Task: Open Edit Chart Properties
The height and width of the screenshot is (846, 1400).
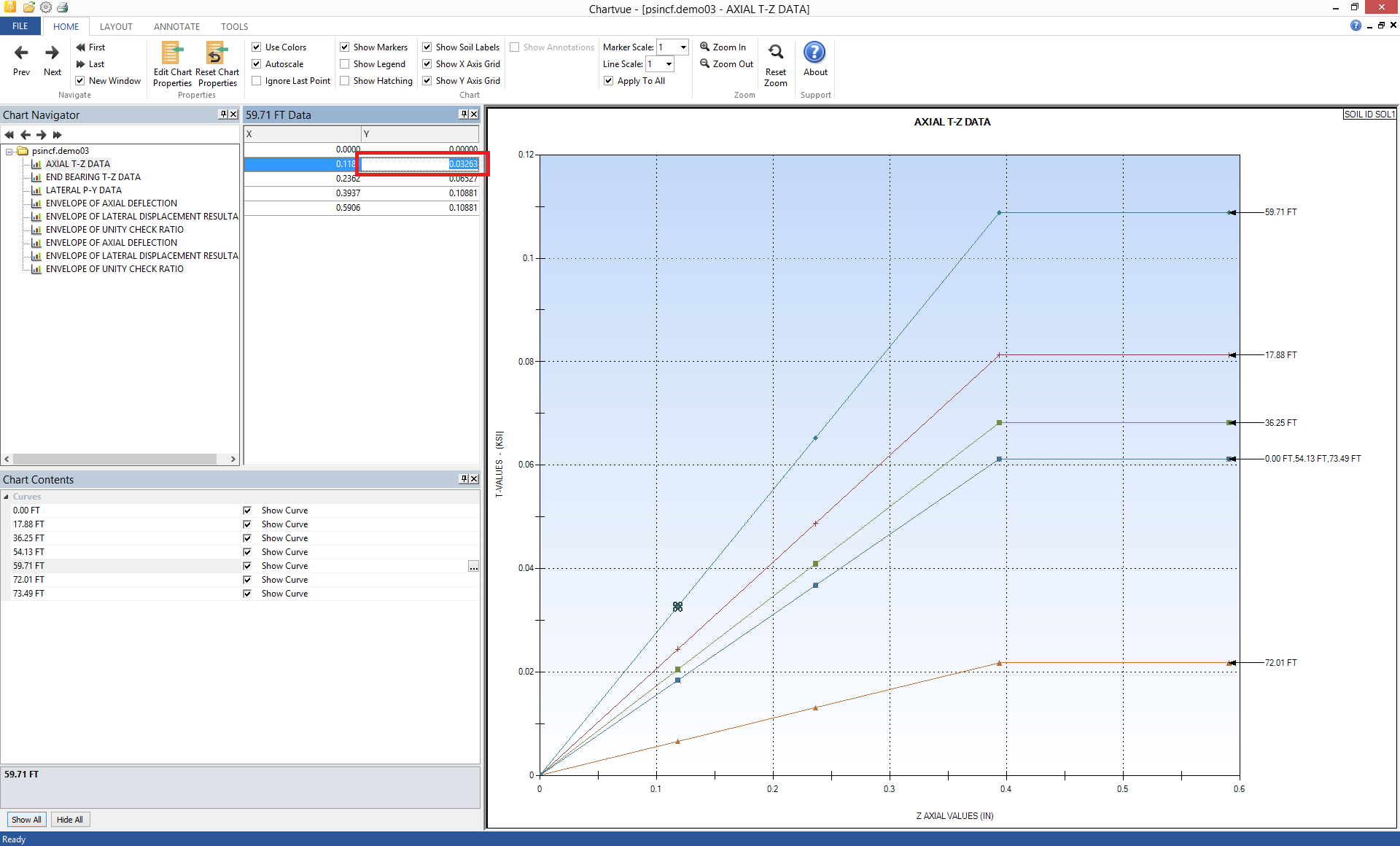Action: (172, 64)
